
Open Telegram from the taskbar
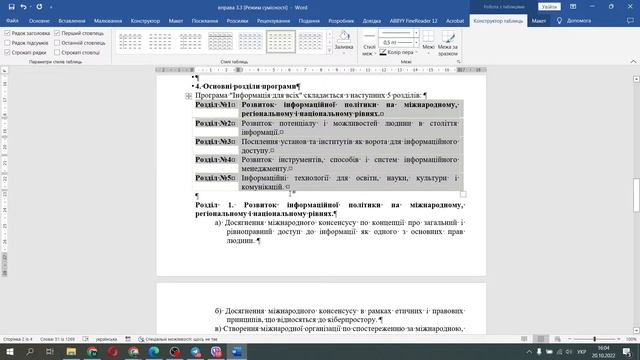click(x=196, y=351)
